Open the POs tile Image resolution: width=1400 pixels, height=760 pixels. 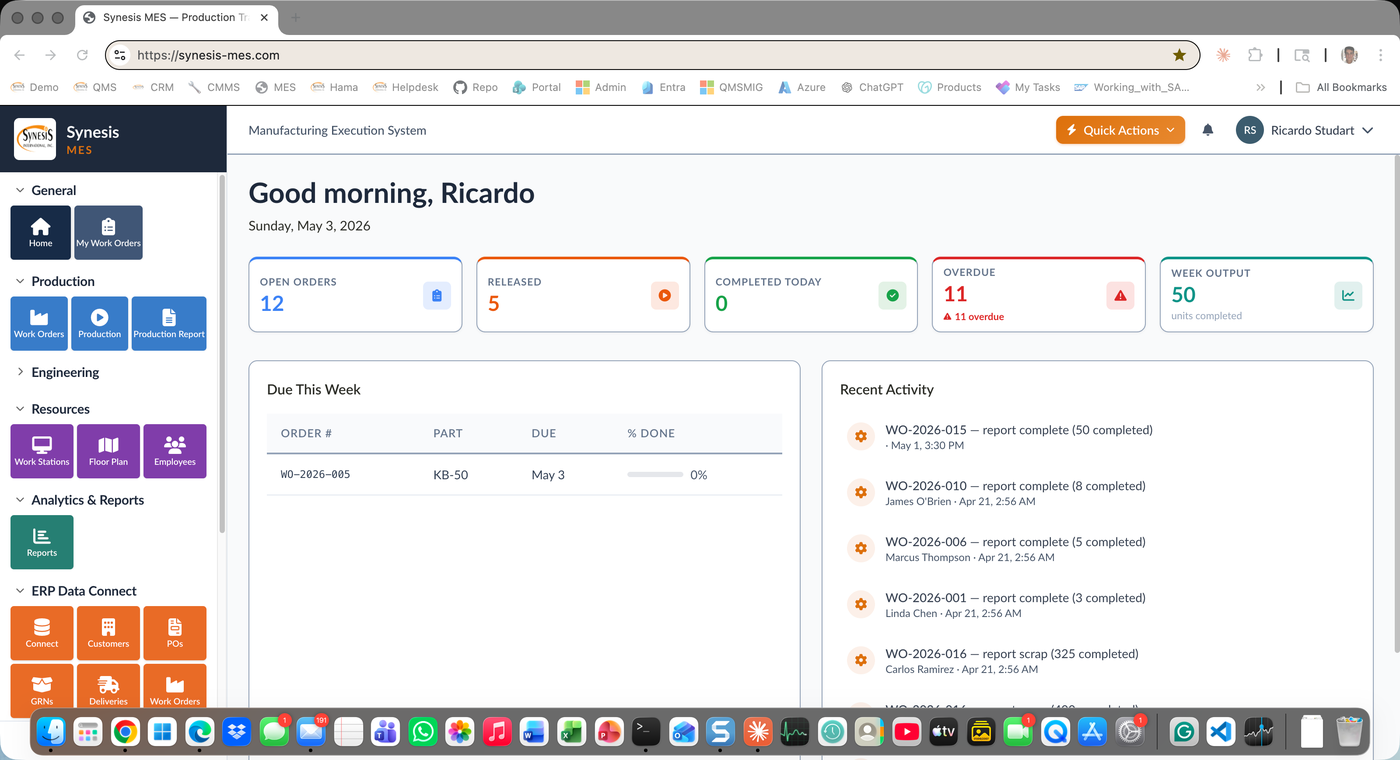pos(175,633)
